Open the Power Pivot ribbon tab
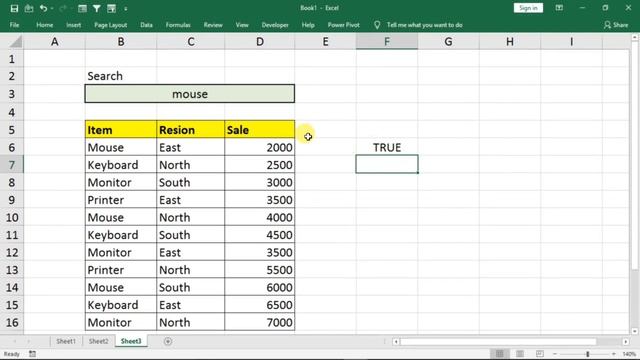The width and height of the screenshot is (640, 360). pyautogui.click(x=344, y=25)
